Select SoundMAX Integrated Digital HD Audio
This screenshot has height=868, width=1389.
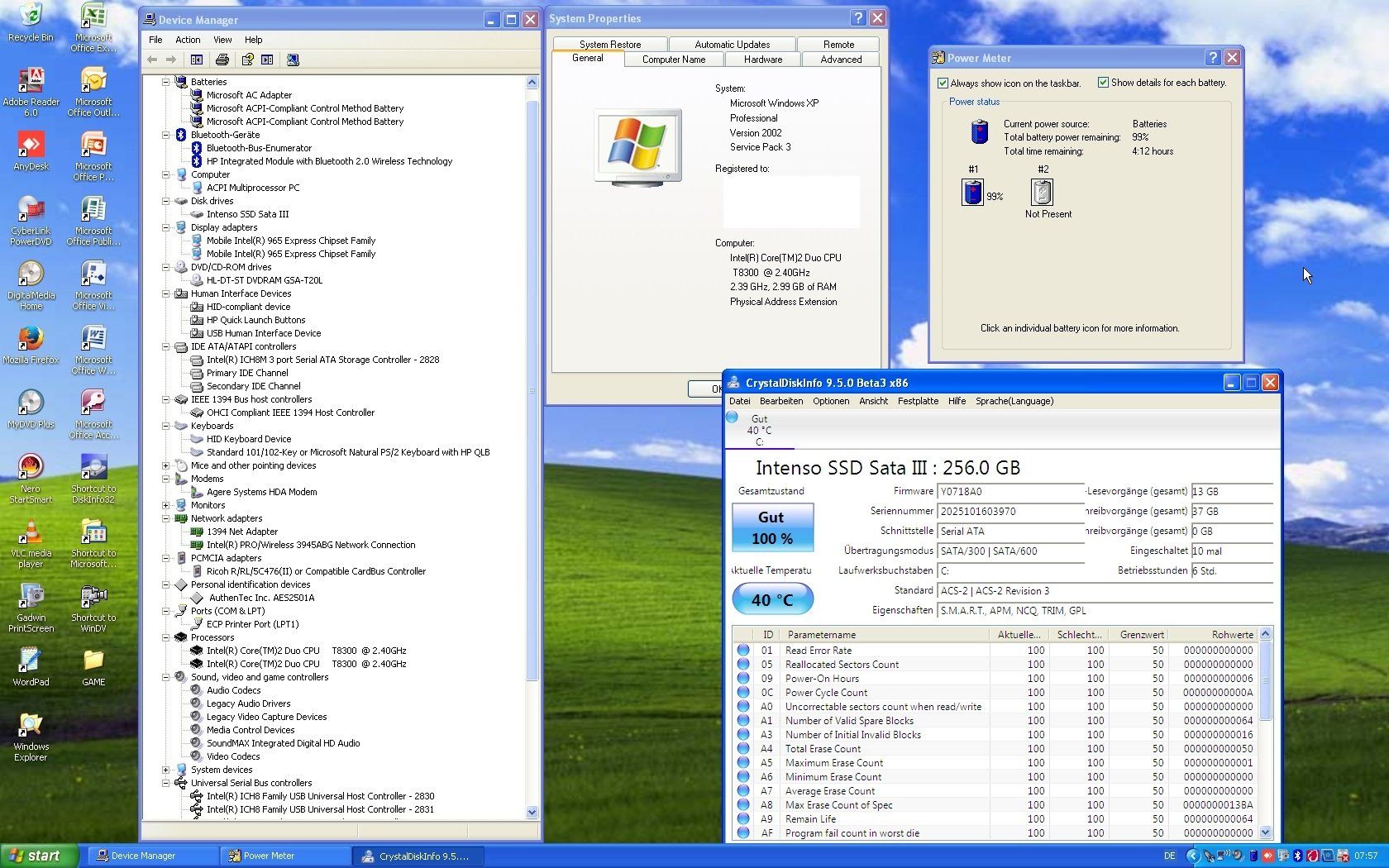coord(283,743)
